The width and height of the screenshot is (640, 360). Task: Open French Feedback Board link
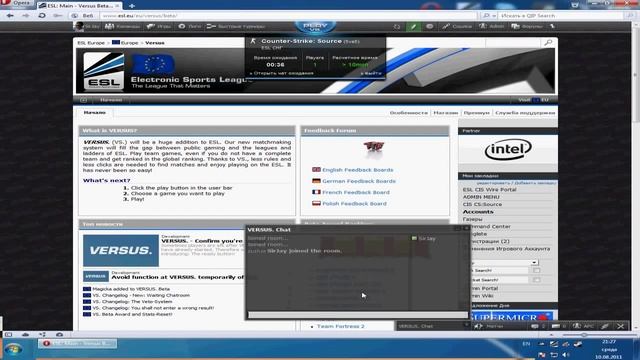click(356, 192)
